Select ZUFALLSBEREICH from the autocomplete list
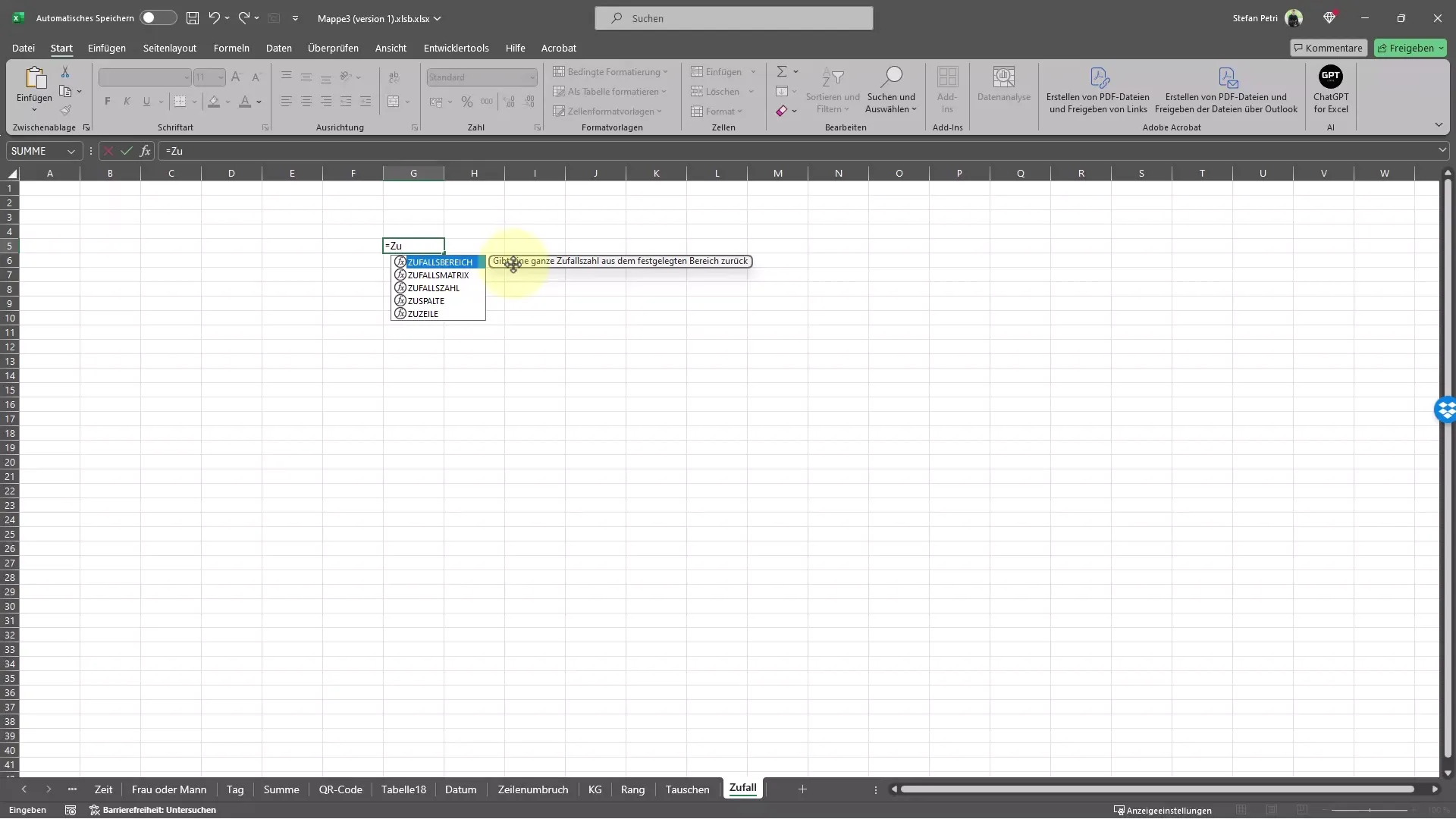The height and width of the screenshot is (819, 1456). [438, 262]
